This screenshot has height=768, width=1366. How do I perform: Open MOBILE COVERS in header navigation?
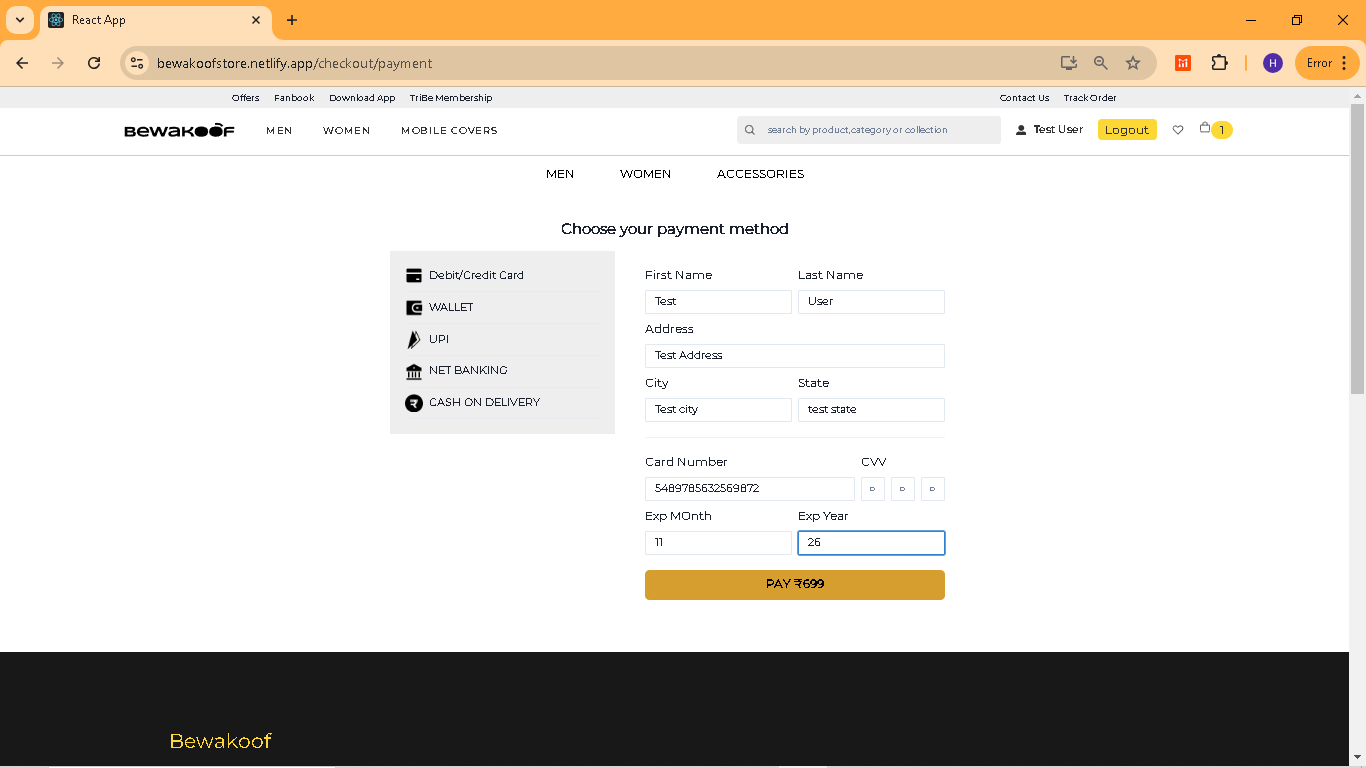[x=449, y=131]
